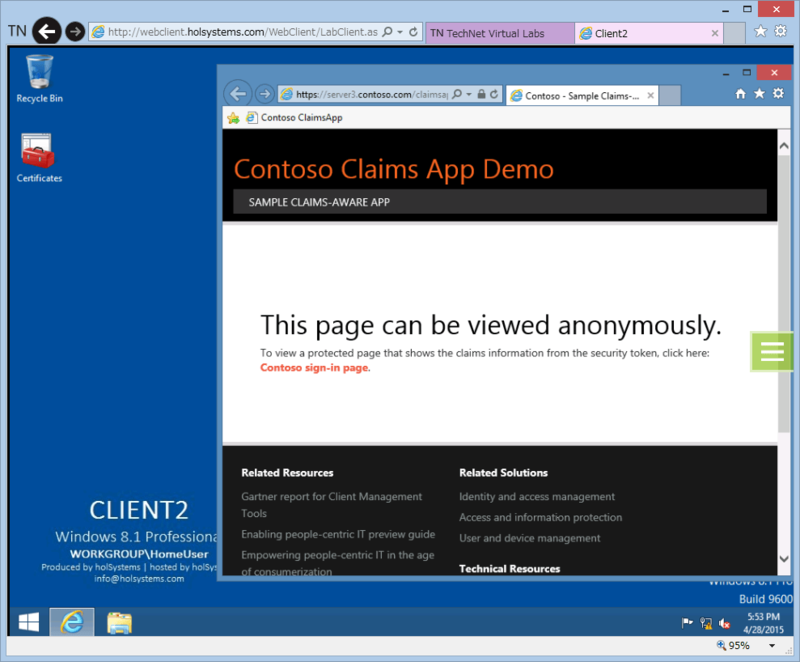Screen dimensions: 800x662
Task: Click the muted speaker tray icon
Action: 724,623
